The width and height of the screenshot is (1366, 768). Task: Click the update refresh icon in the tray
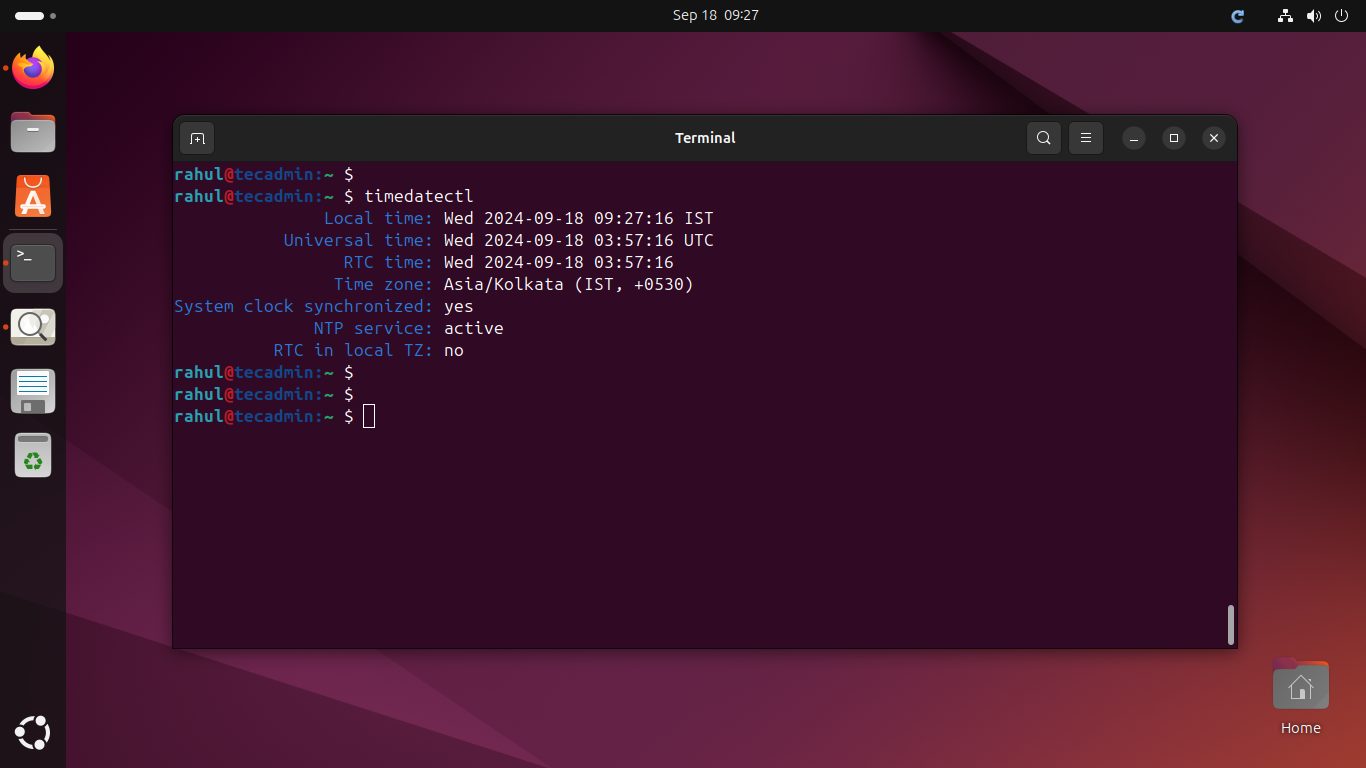pyautogui.click(x=1237, y=16)
